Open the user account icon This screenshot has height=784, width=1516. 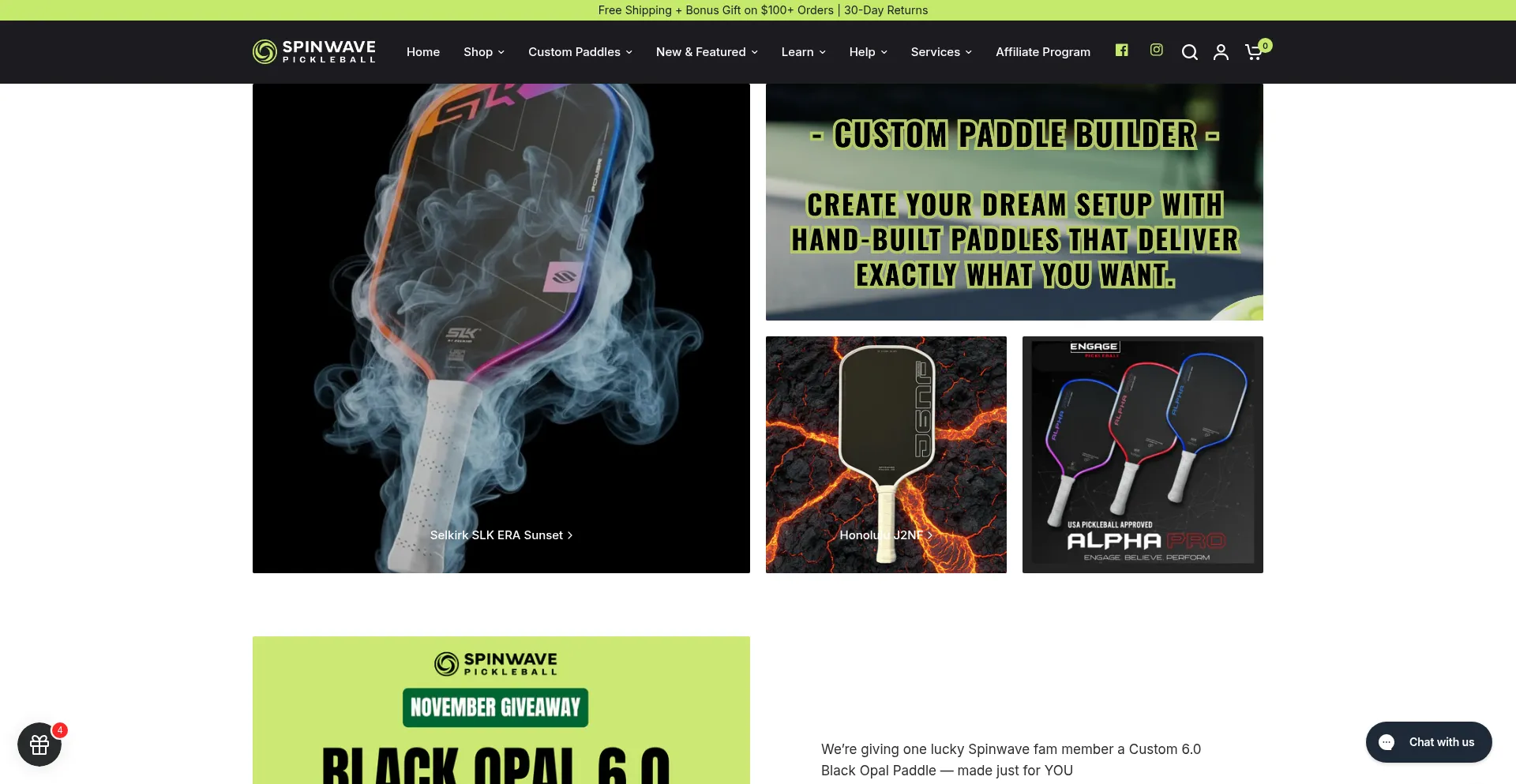coord(1221,52)
